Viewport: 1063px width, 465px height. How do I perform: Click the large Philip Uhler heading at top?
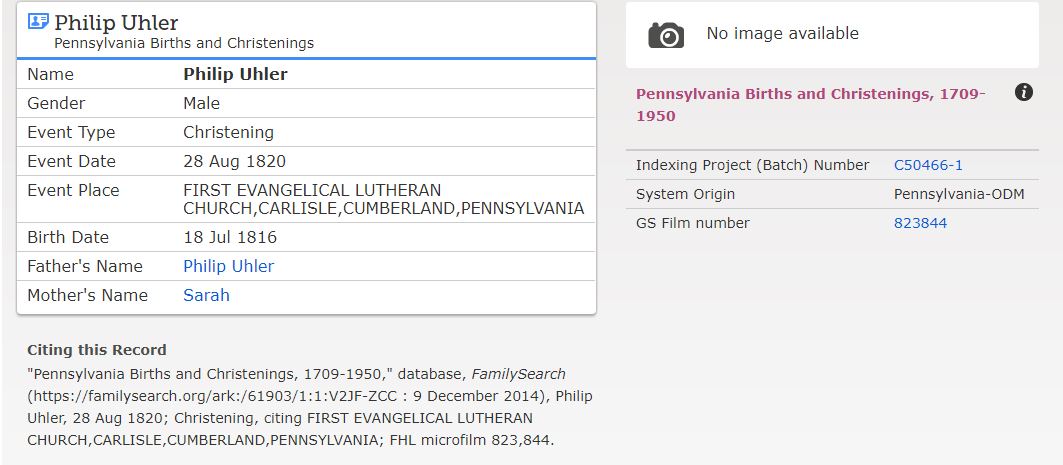(x=116, y=22)
